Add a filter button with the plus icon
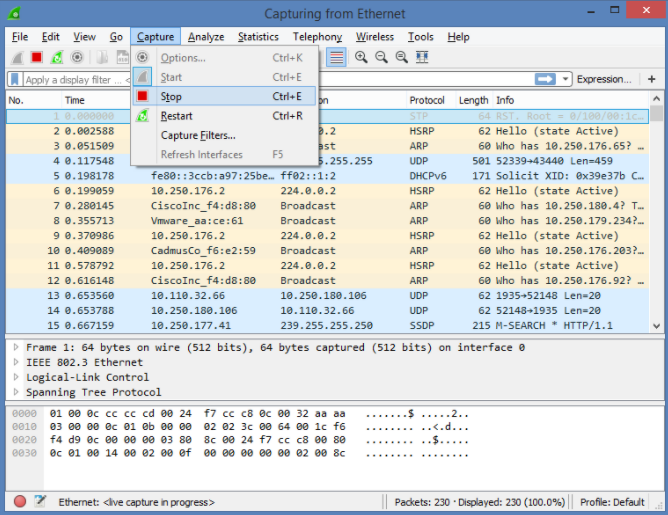The image size is (668, 515). pyautogui.click(x=651, y=79)
